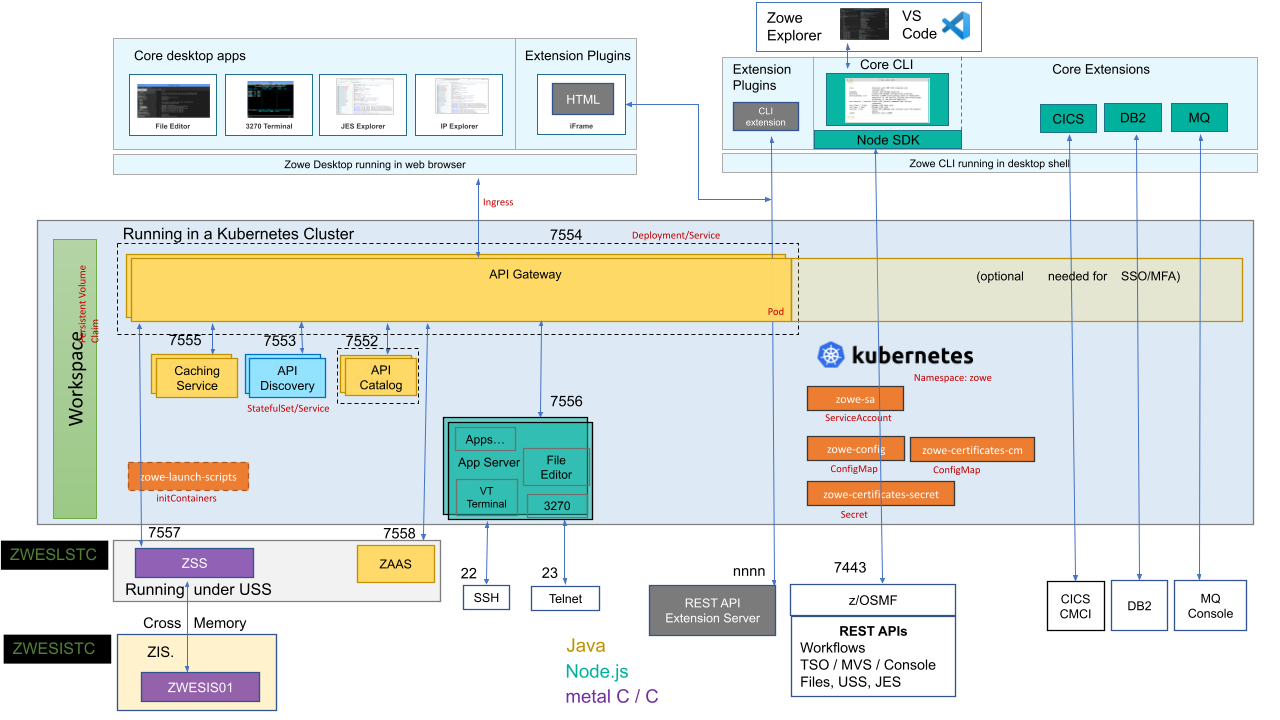
Task: Click the HTML iFrame icon
Action: click(581, 99)
